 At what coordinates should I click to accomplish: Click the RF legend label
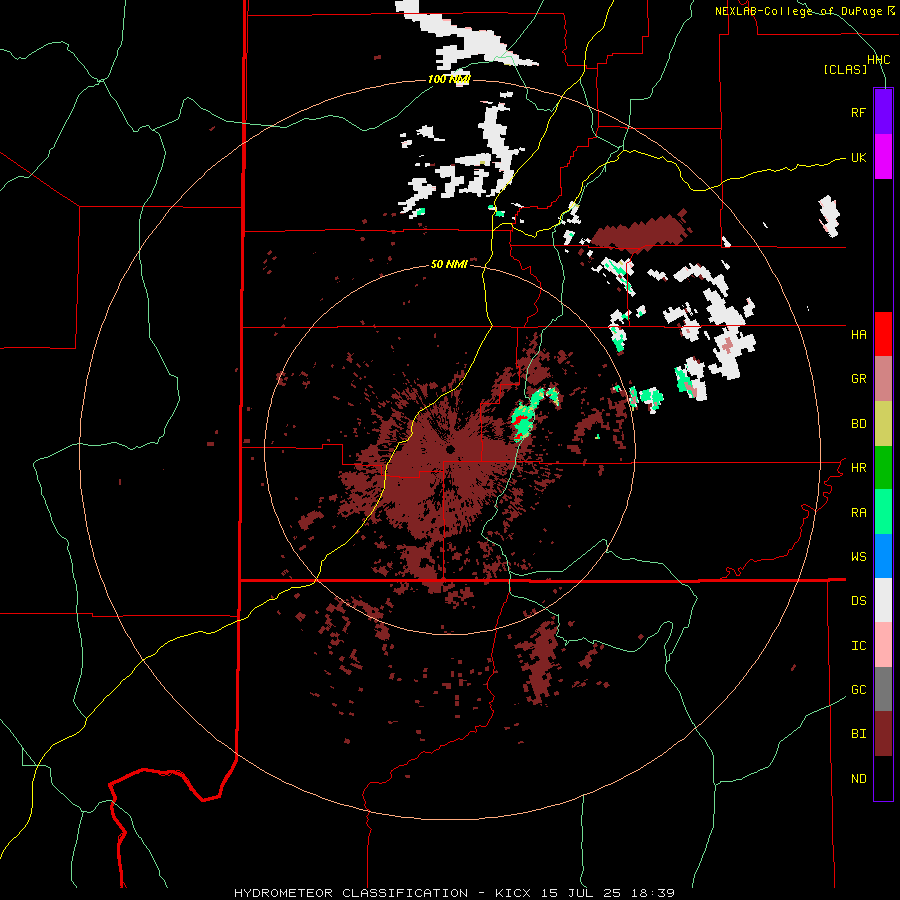point(858,112)
